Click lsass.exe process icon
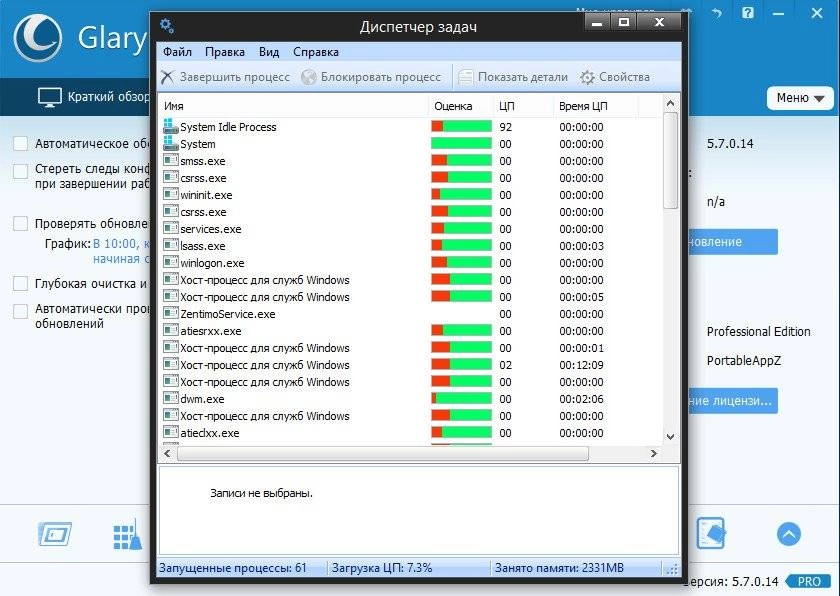The width and height of the screenshot is (840, 596). [170, 245]
